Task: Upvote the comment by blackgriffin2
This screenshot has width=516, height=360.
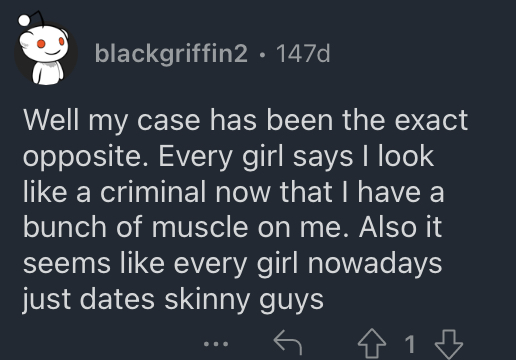Action: [x=372, y=343]
